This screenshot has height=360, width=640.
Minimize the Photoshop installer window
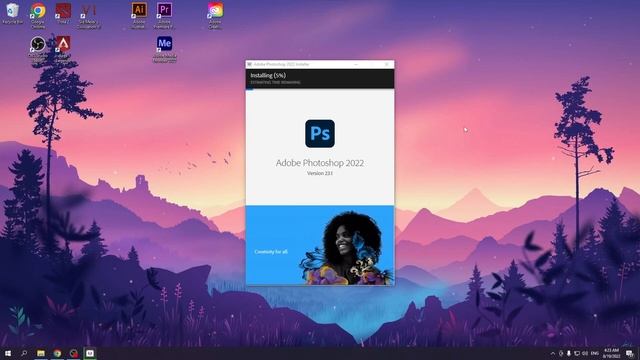pos(356,64)
